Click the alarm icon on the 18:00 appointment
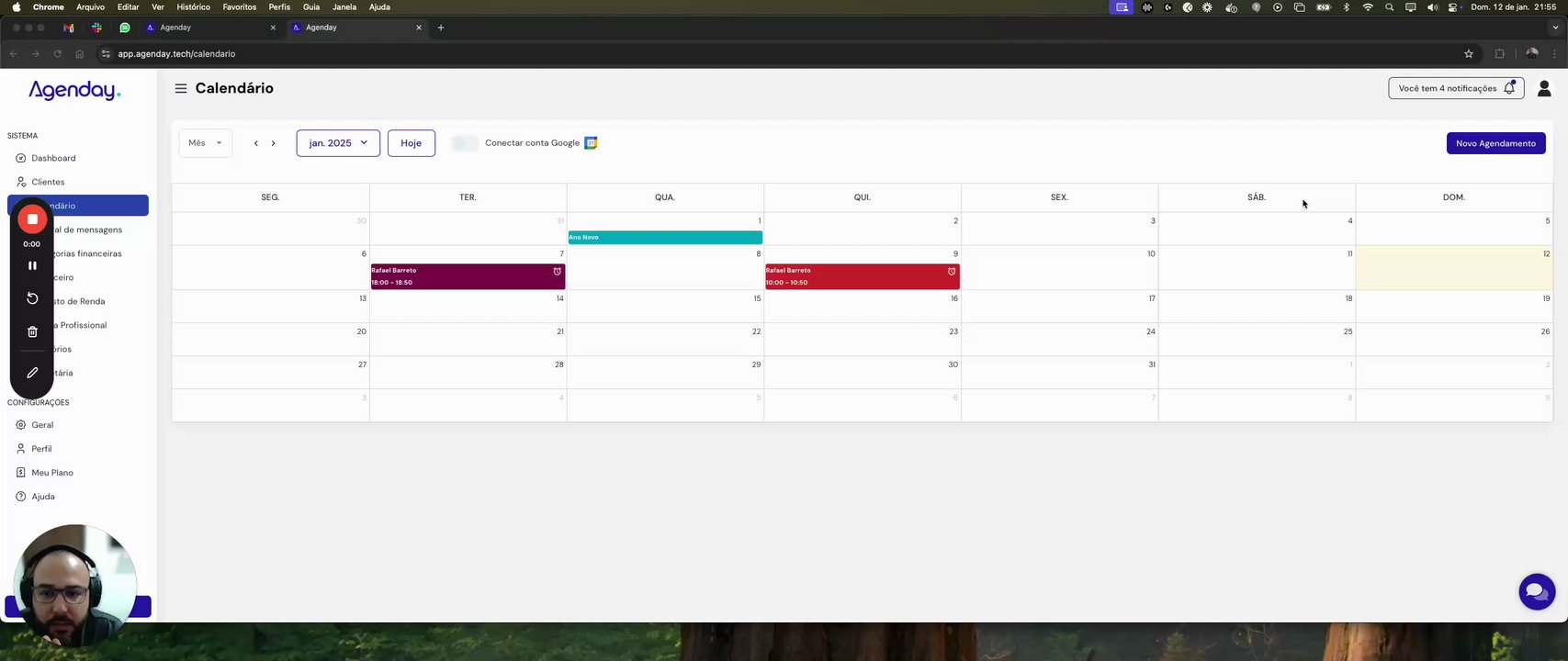The image size is (1568, 661). pos(558,271)
